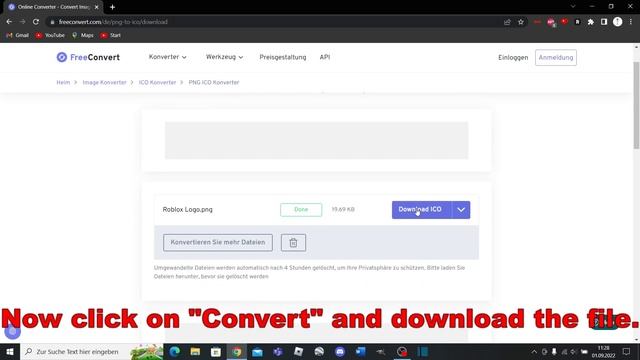The width and height of the screenshot is (640, 360).
Task: Click the Download ICO button
Action: point(422,210)
